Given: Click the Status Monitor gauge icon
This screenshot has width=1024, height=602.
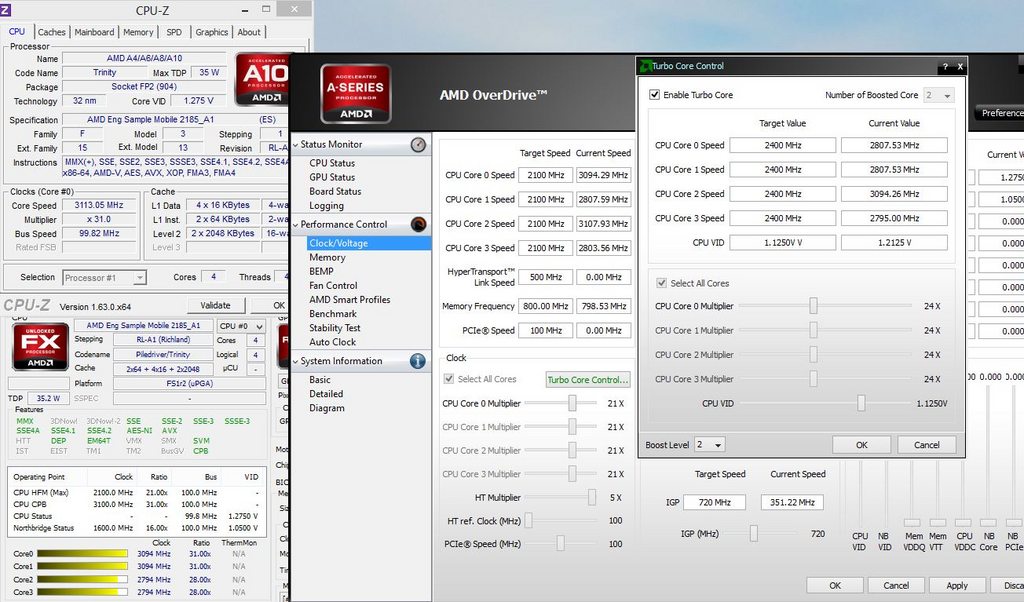Looking at the screenshot, I should click(418, 144).
